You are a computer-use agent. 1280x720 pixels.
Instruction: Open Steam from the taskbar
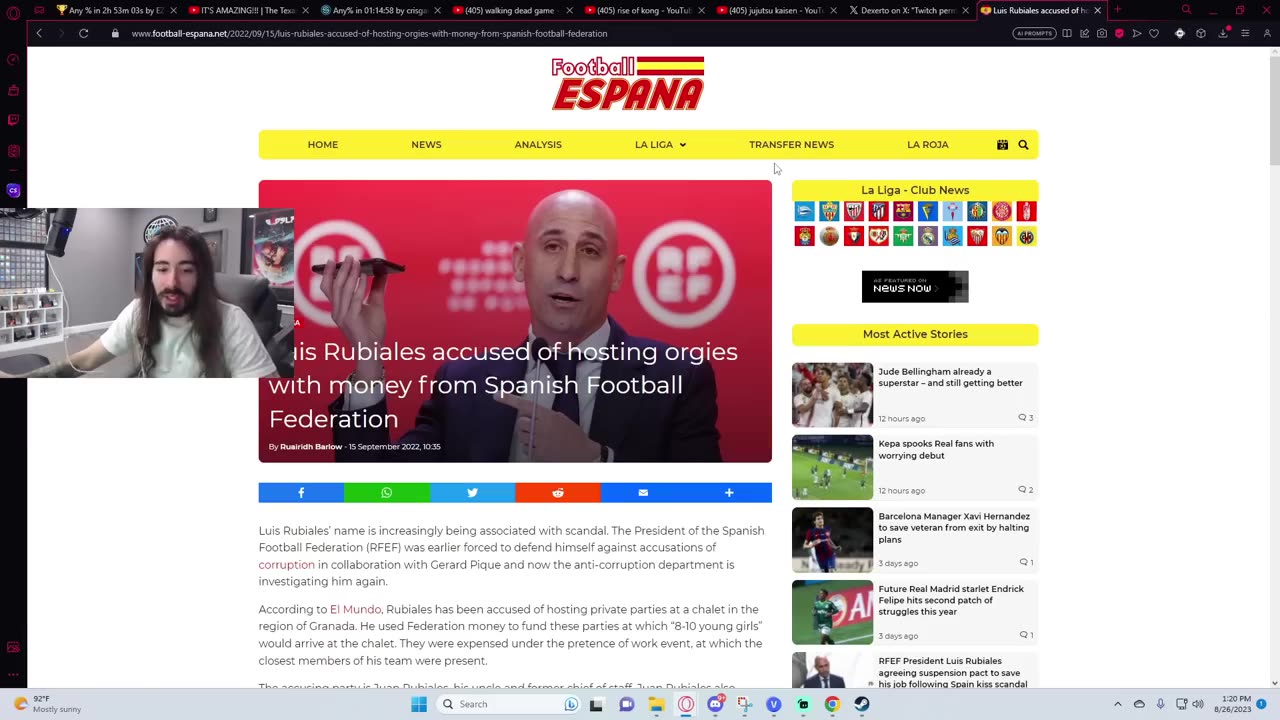click(862, 704)
